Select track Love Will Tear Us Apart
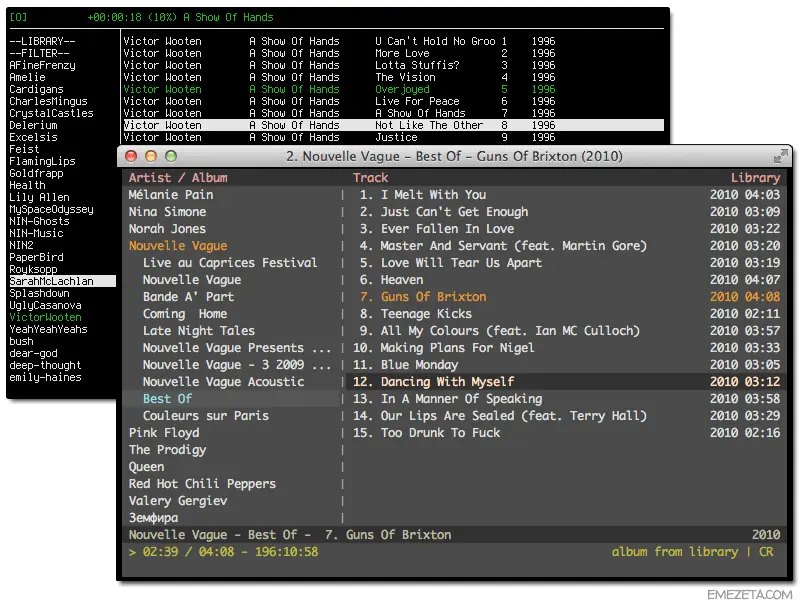 (x=566, y=263)
